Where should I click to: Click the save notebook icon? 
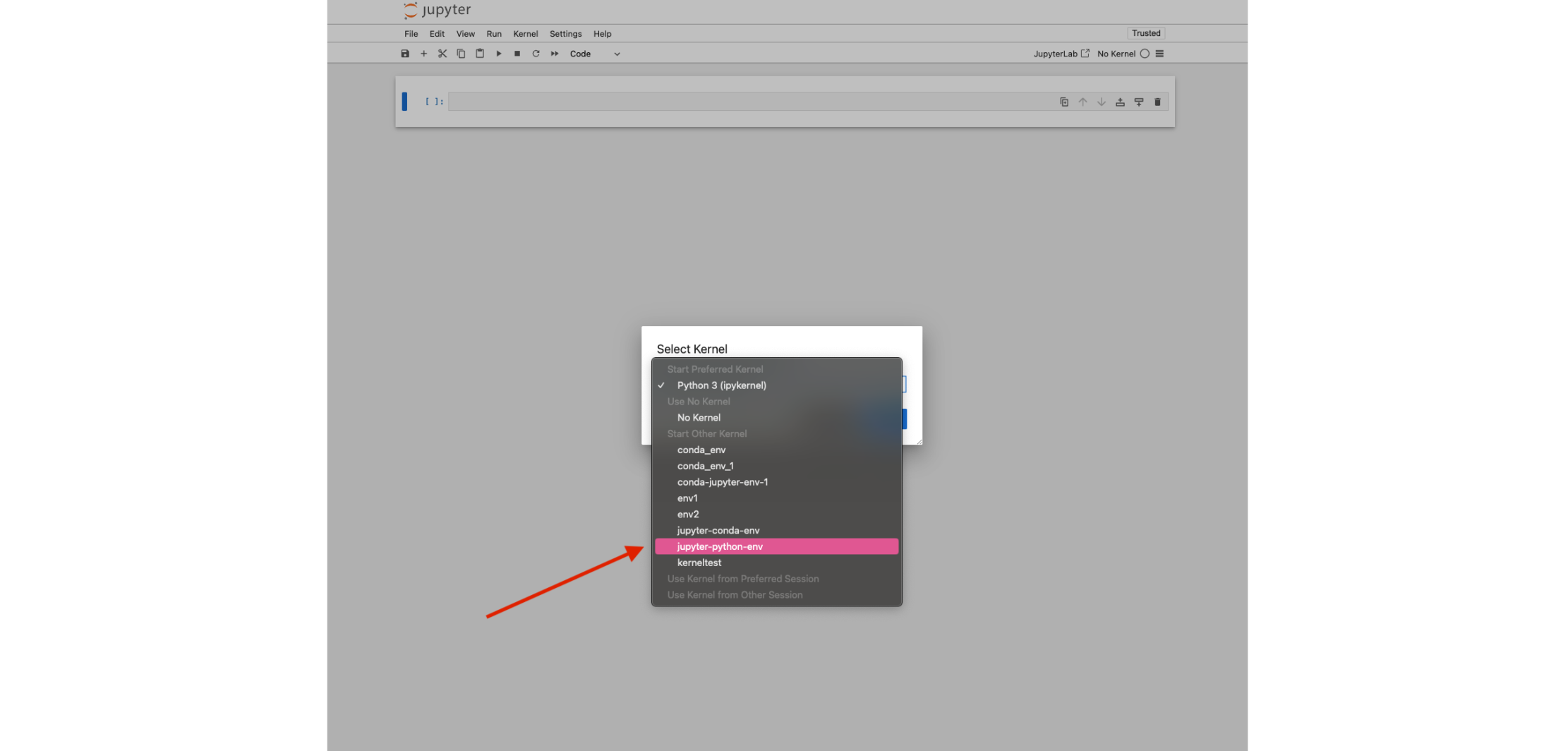405,54
